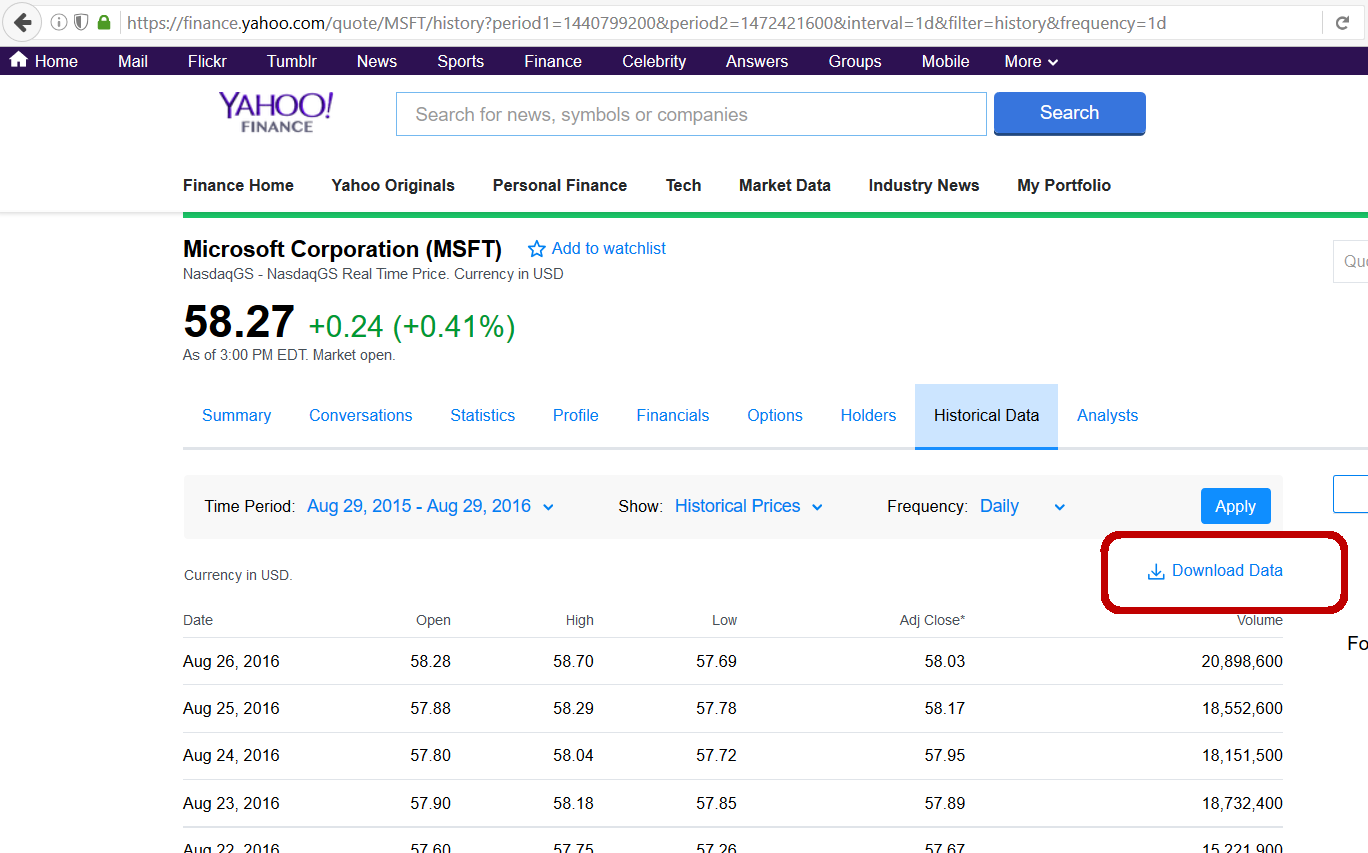Click the browser back arrow button
Viewport: 1368px width, 853px height.
(x=22, y=22)
